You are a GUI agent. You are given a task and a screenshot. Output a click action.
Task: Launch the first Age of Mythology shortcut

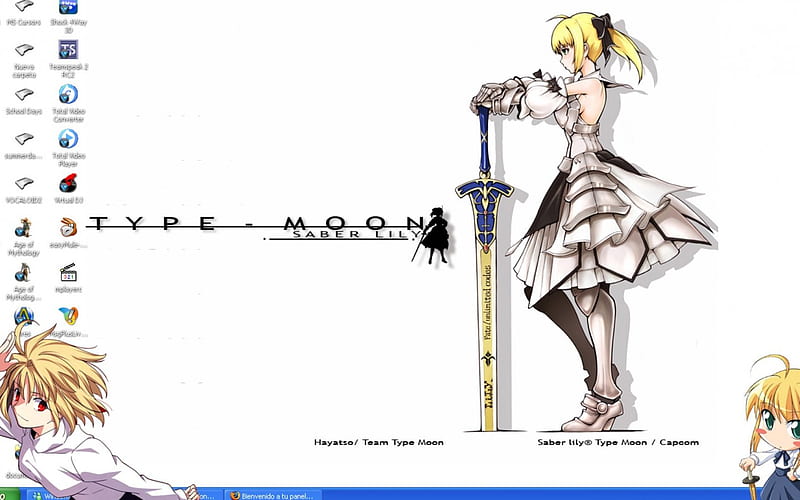coord(23,237)
